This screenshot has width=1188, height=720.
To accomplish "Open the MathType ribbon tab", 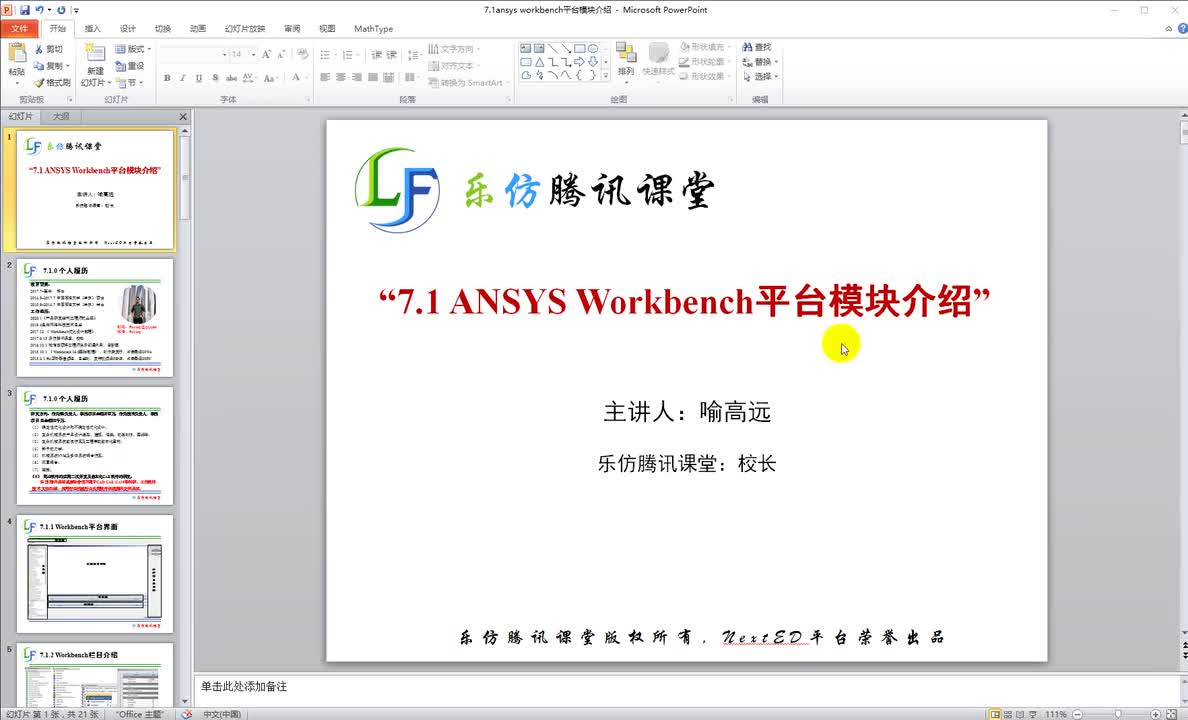I will pos(374,29).
